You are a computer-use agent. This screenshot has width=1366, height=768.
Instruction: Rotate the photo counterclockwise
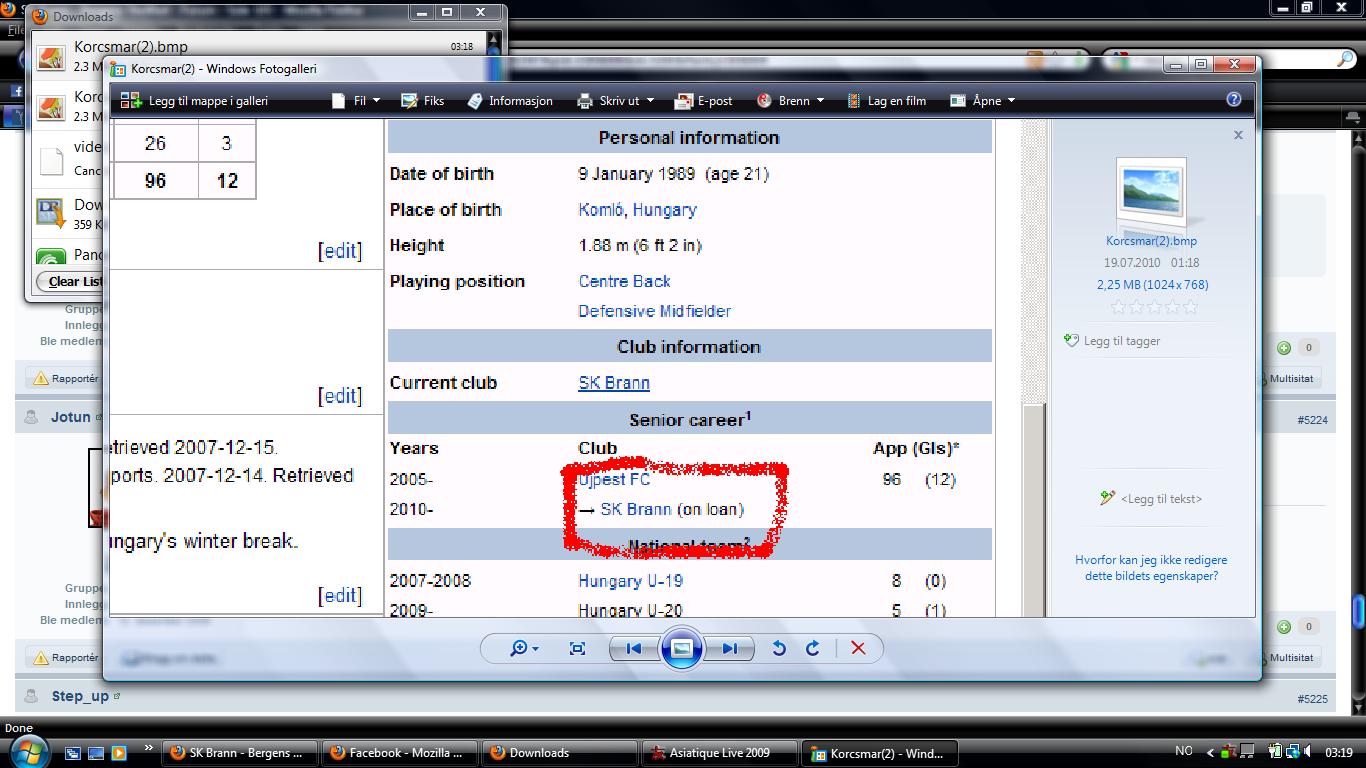(x=779, y=648)
